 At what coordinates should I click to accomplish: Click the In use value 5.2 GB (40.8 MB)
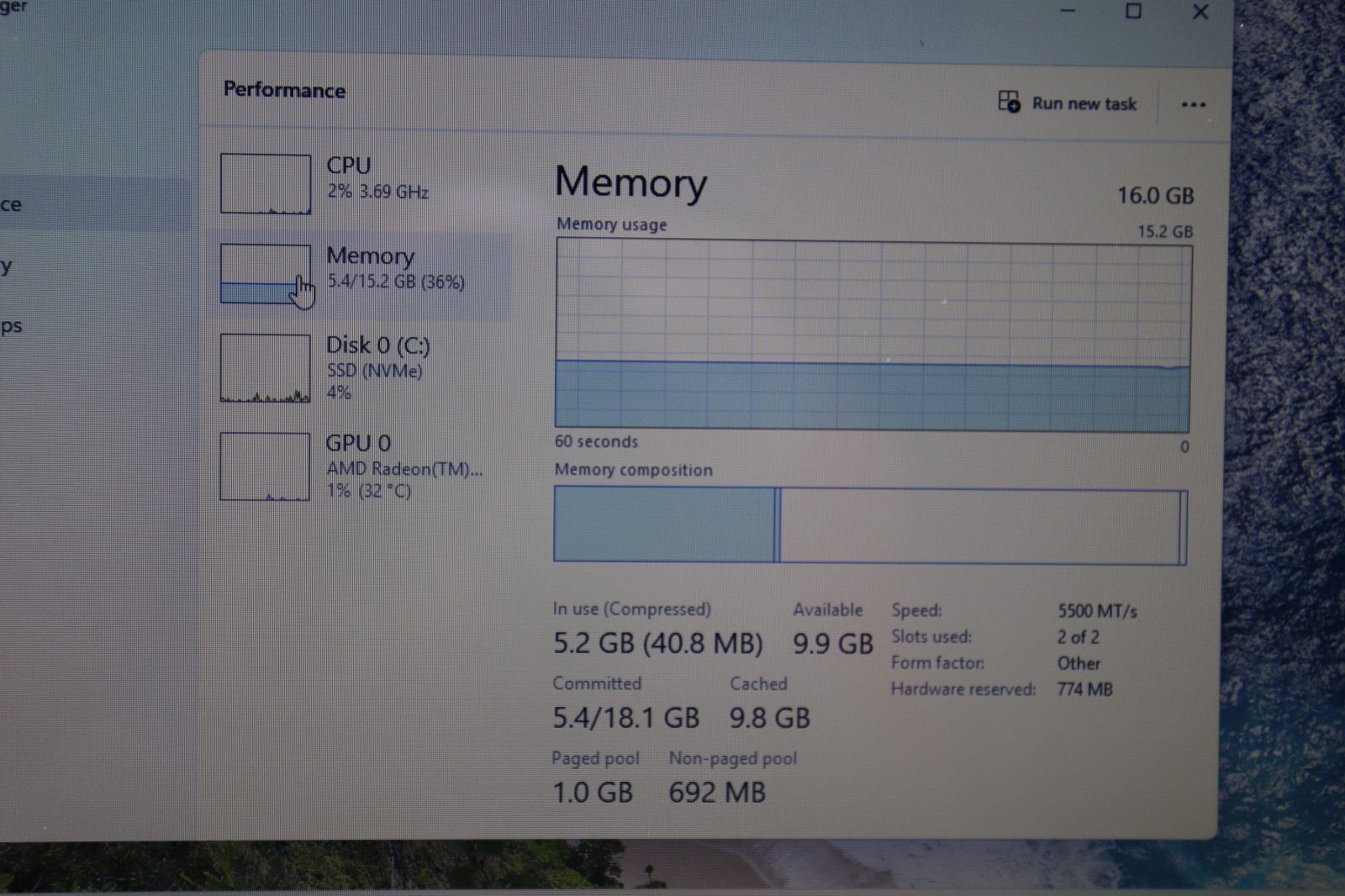[657, 643]
